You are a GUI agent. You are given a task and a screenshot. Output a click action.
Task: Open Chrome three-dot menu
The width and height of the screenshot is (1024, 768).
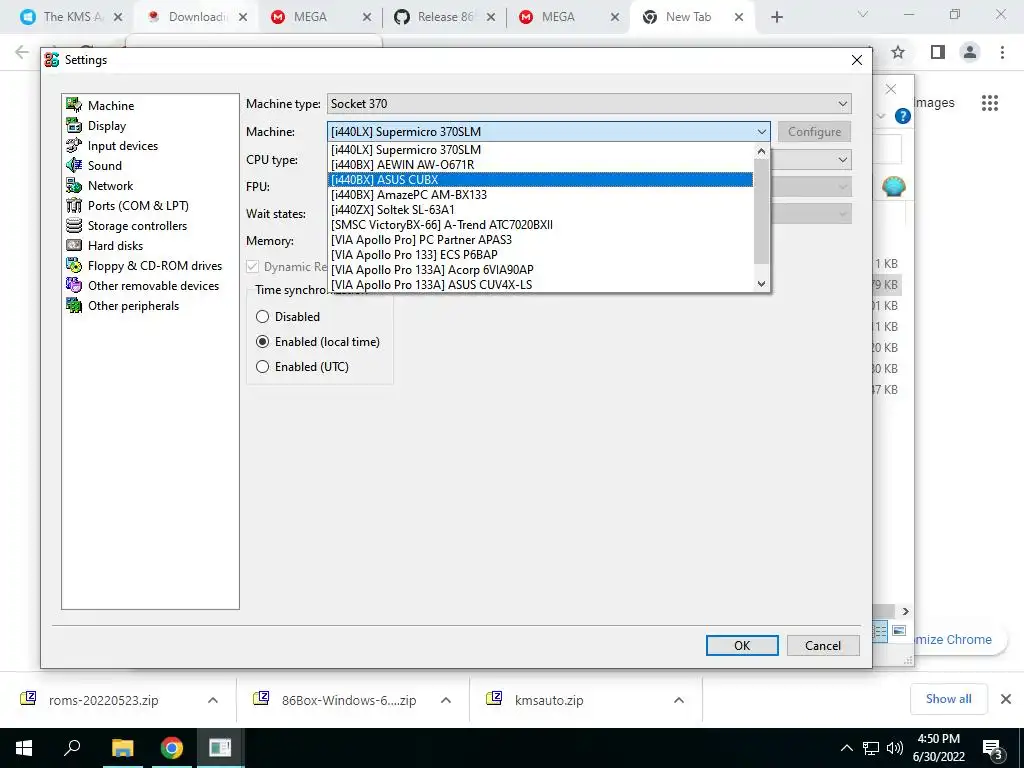tap(1002, 52)
